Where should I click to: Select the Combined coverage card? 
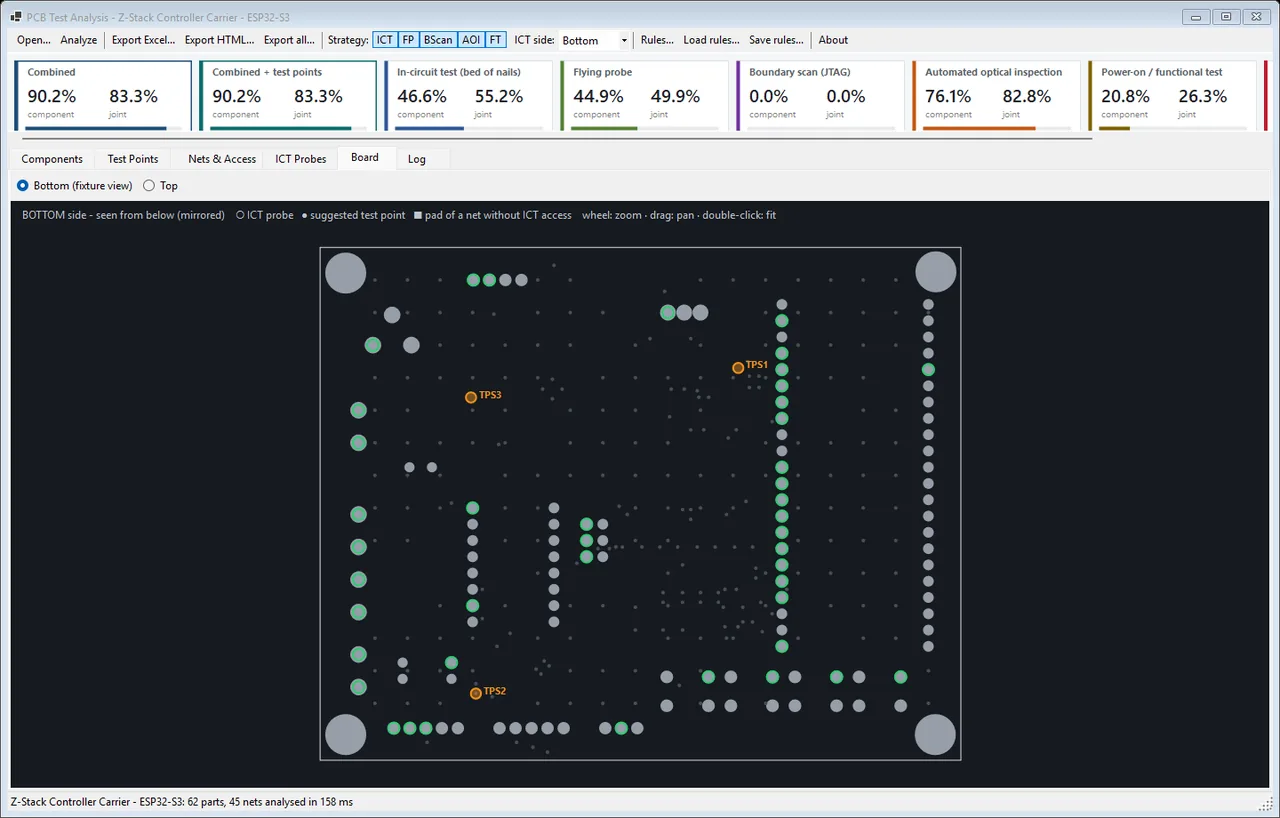pos(103,95)
